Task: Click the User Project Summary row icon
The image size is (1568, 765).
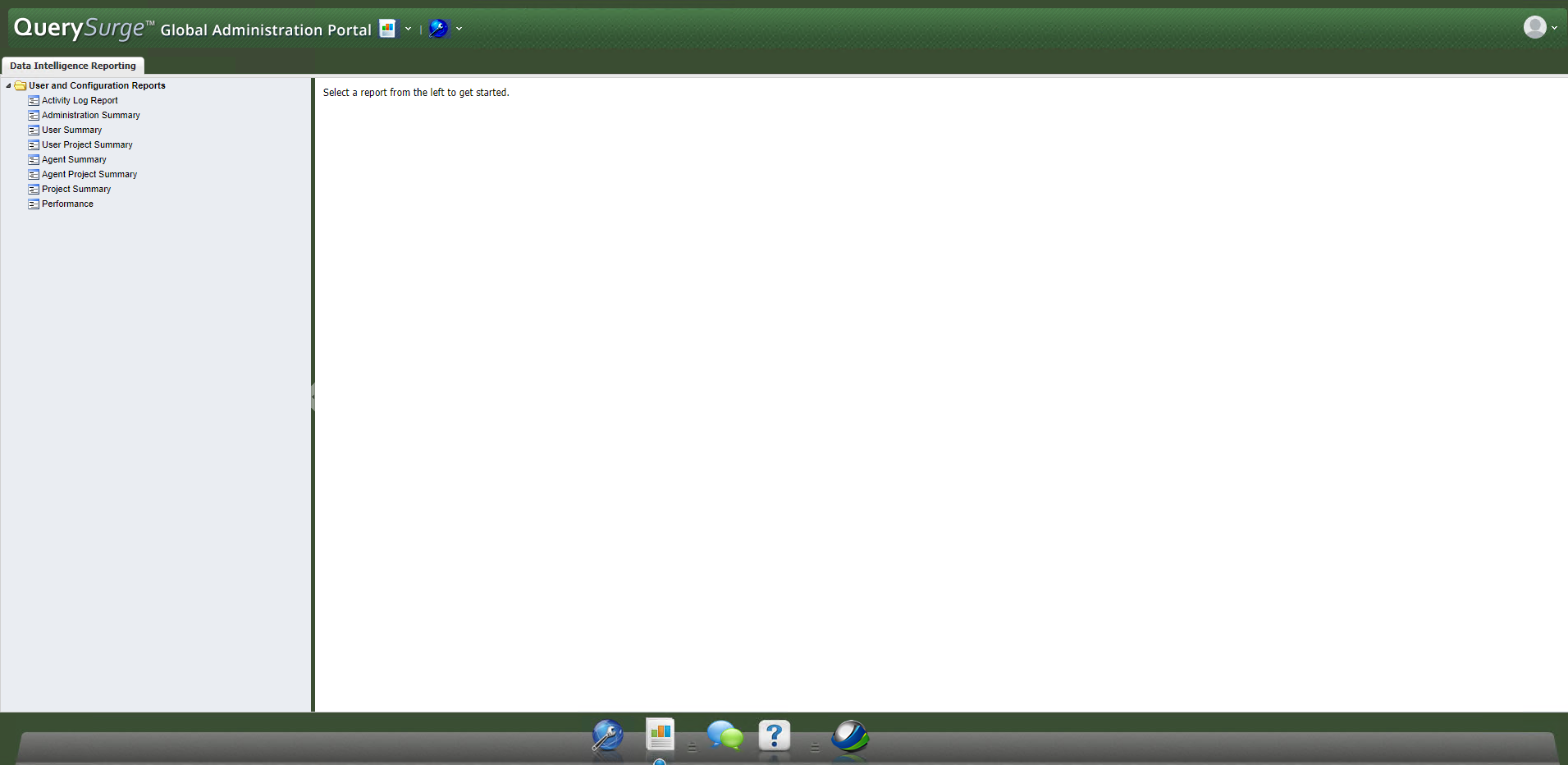Action: [34, 144]
